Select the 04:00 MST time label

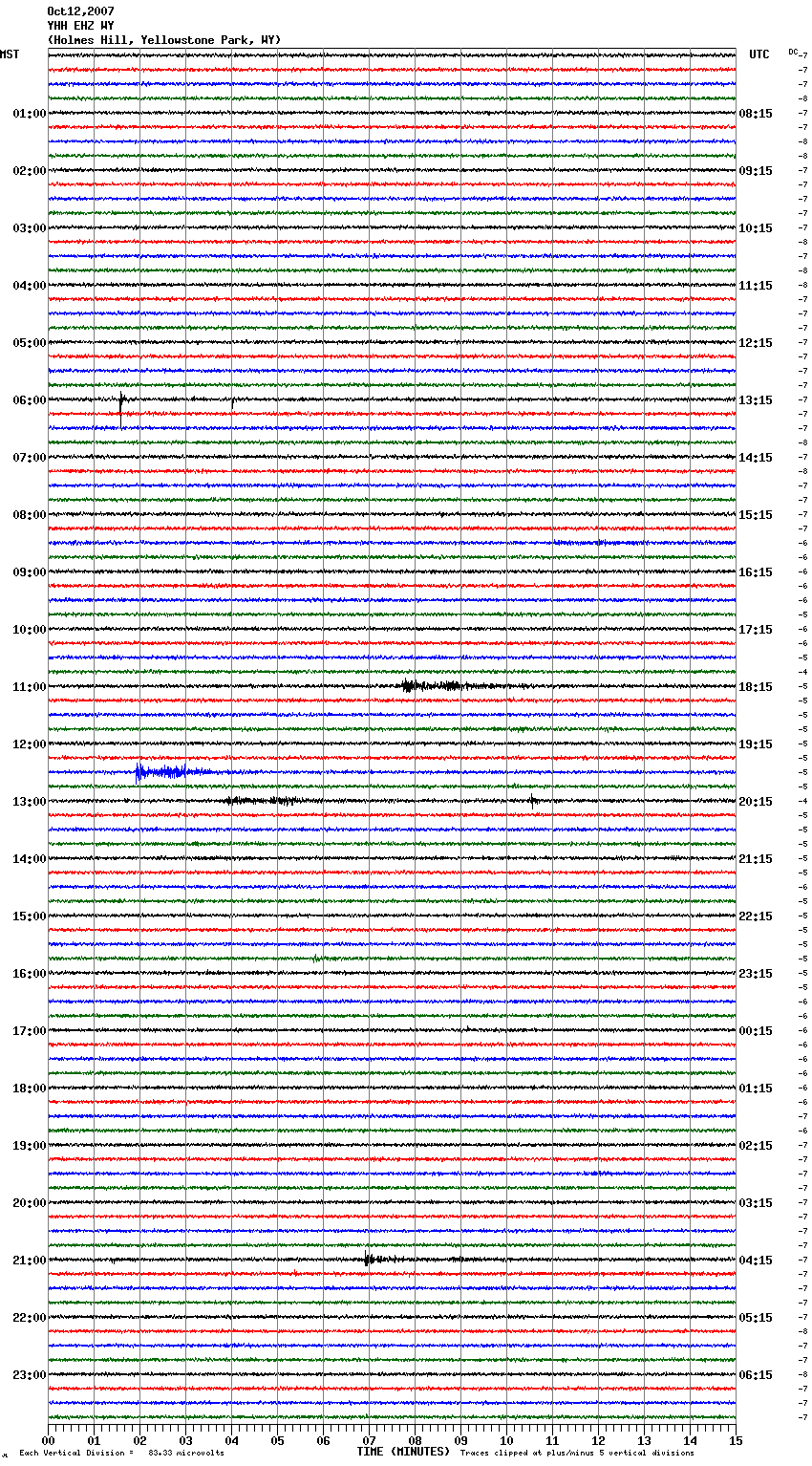coord(30,286)
